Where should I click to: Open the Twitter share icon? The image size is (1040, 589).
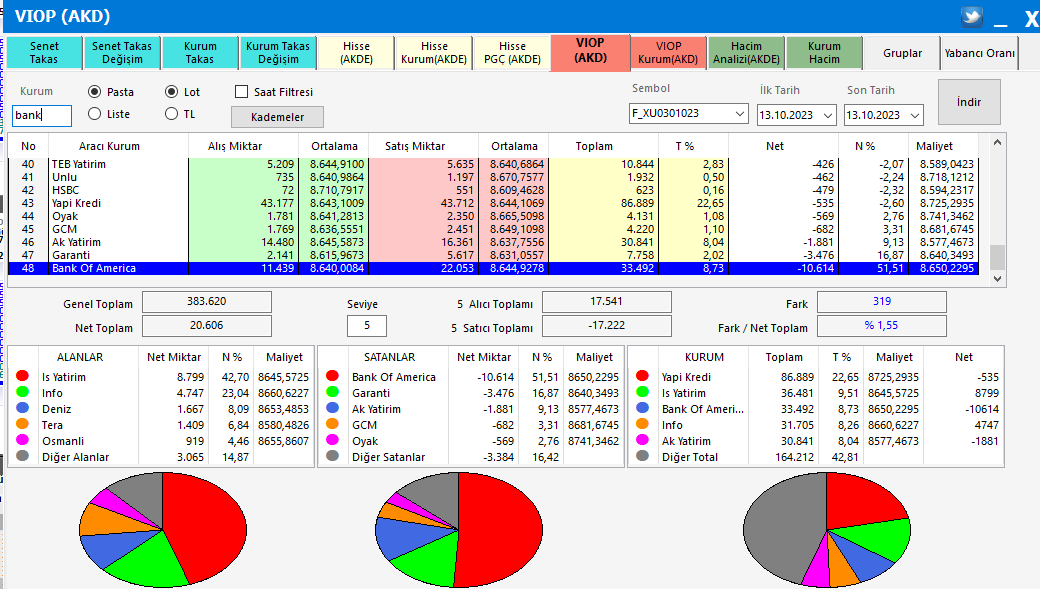coord(972,17)
